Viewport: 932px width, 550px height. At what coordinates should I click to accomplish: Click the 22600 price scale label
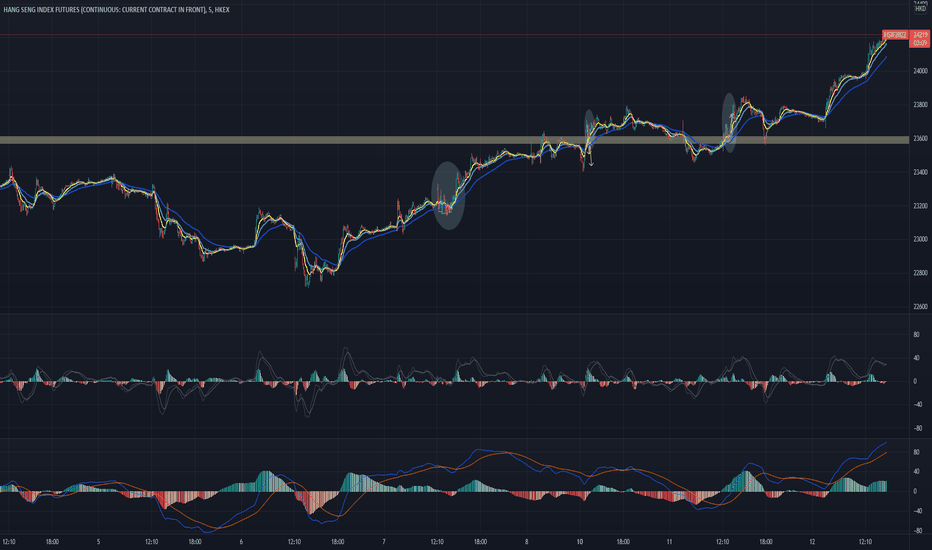click(x=920, y=307)
